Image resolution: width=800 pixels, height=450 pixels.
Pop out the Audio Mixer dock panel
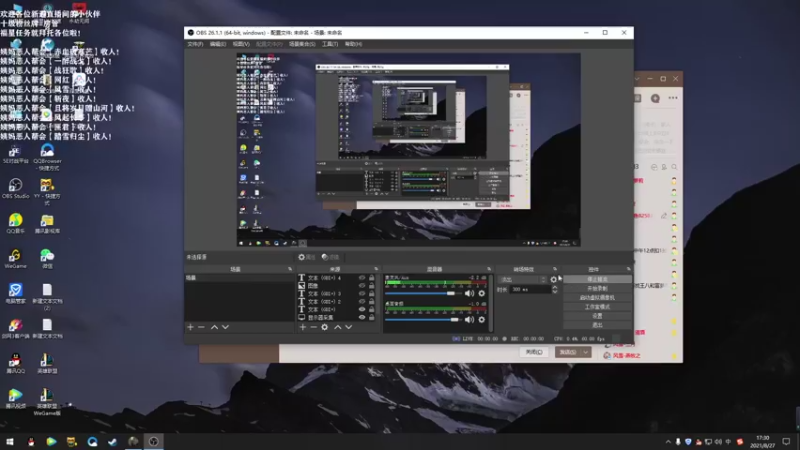(x=489, y=269)
